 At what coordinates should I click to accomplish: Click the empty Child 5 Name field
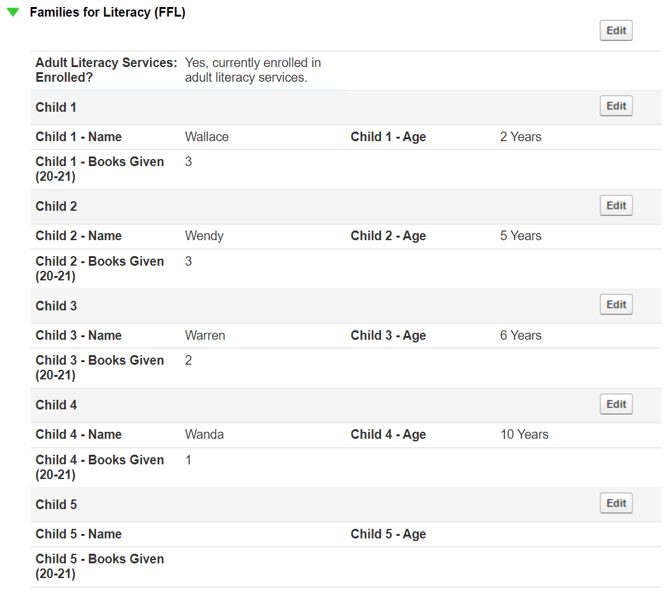tap(260, 534)
